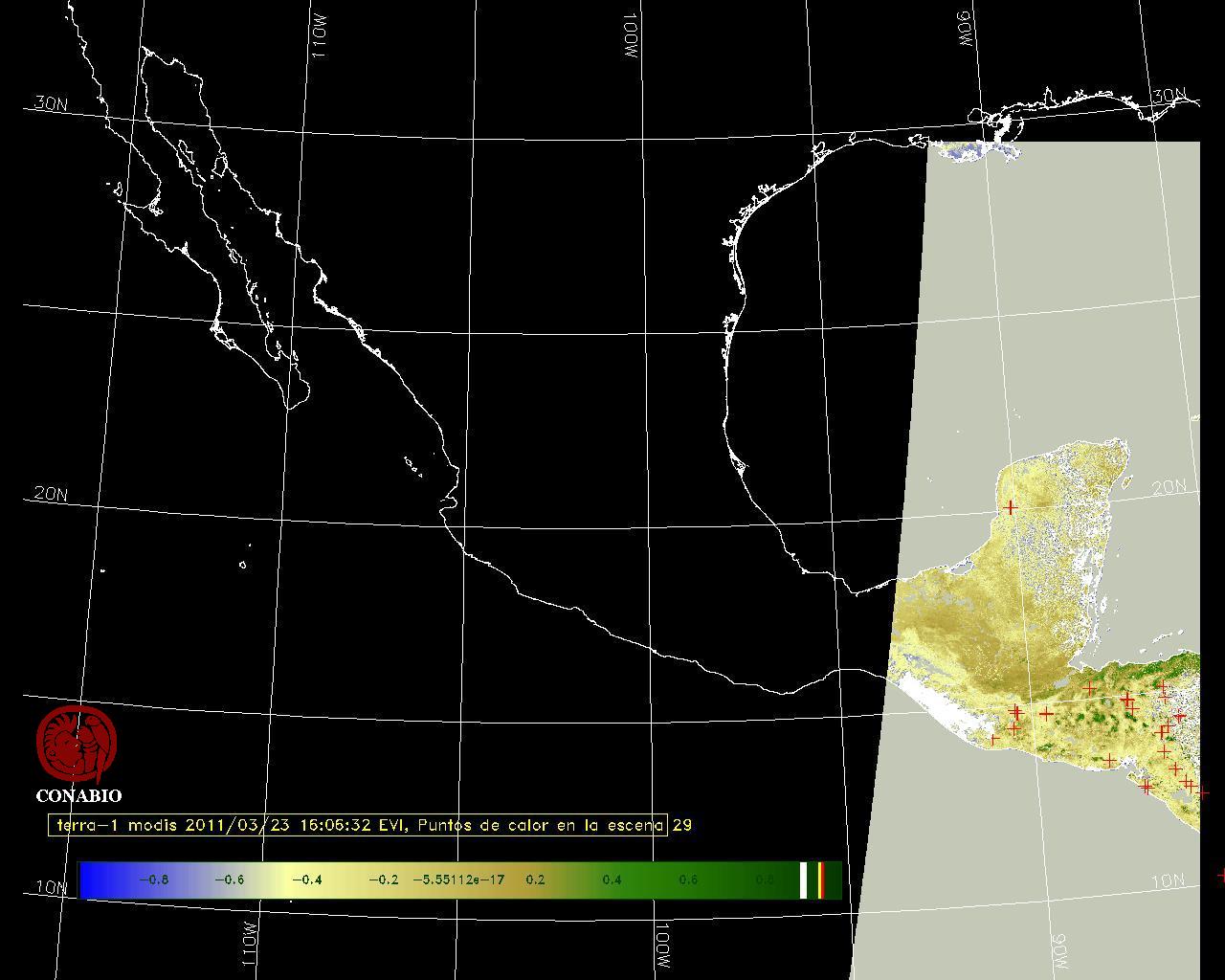Select the yellow-boxed terra-1 modis caption

[358, 825]
